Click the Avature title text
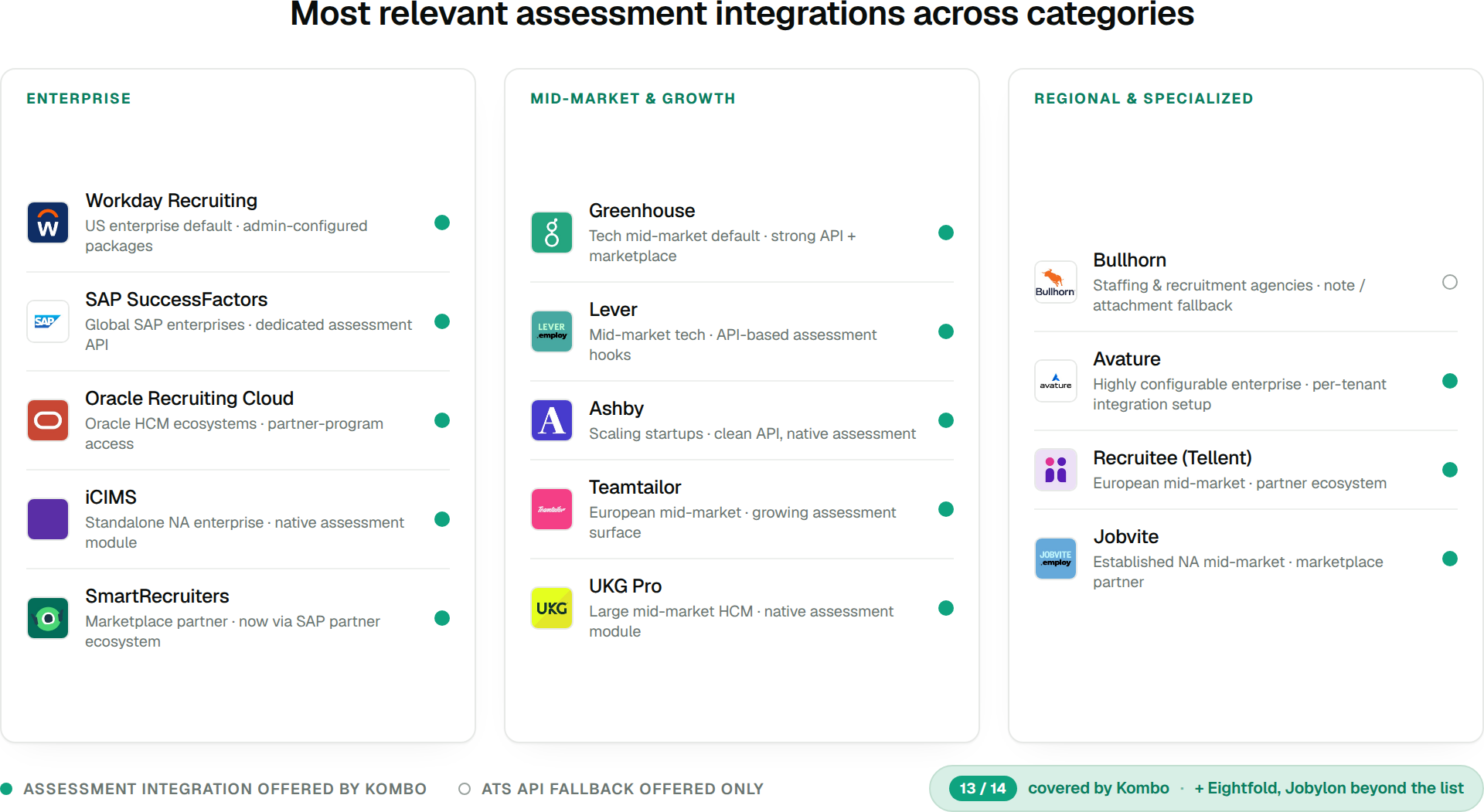The width and height of the screenshot is (1484, 812). (1126, 359)
